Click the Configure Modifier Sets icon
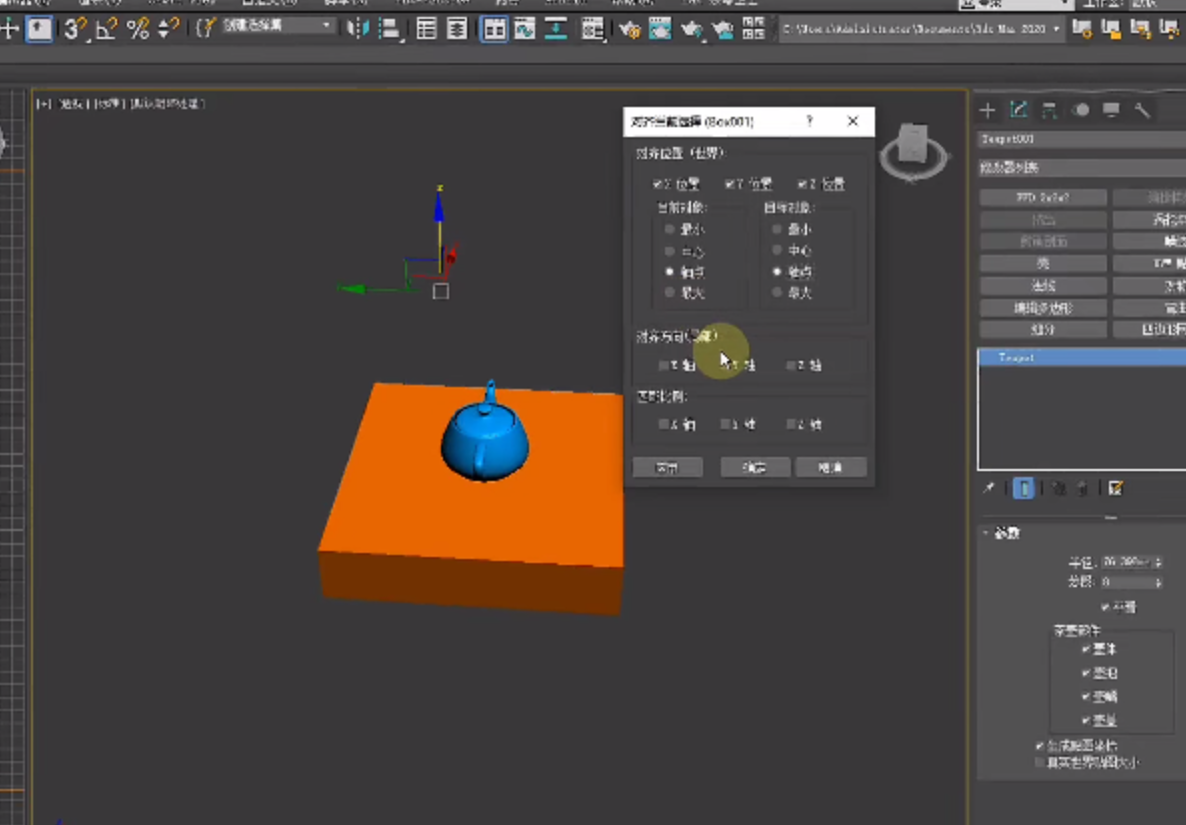 pyautogui.click(x=1116, y=488)
